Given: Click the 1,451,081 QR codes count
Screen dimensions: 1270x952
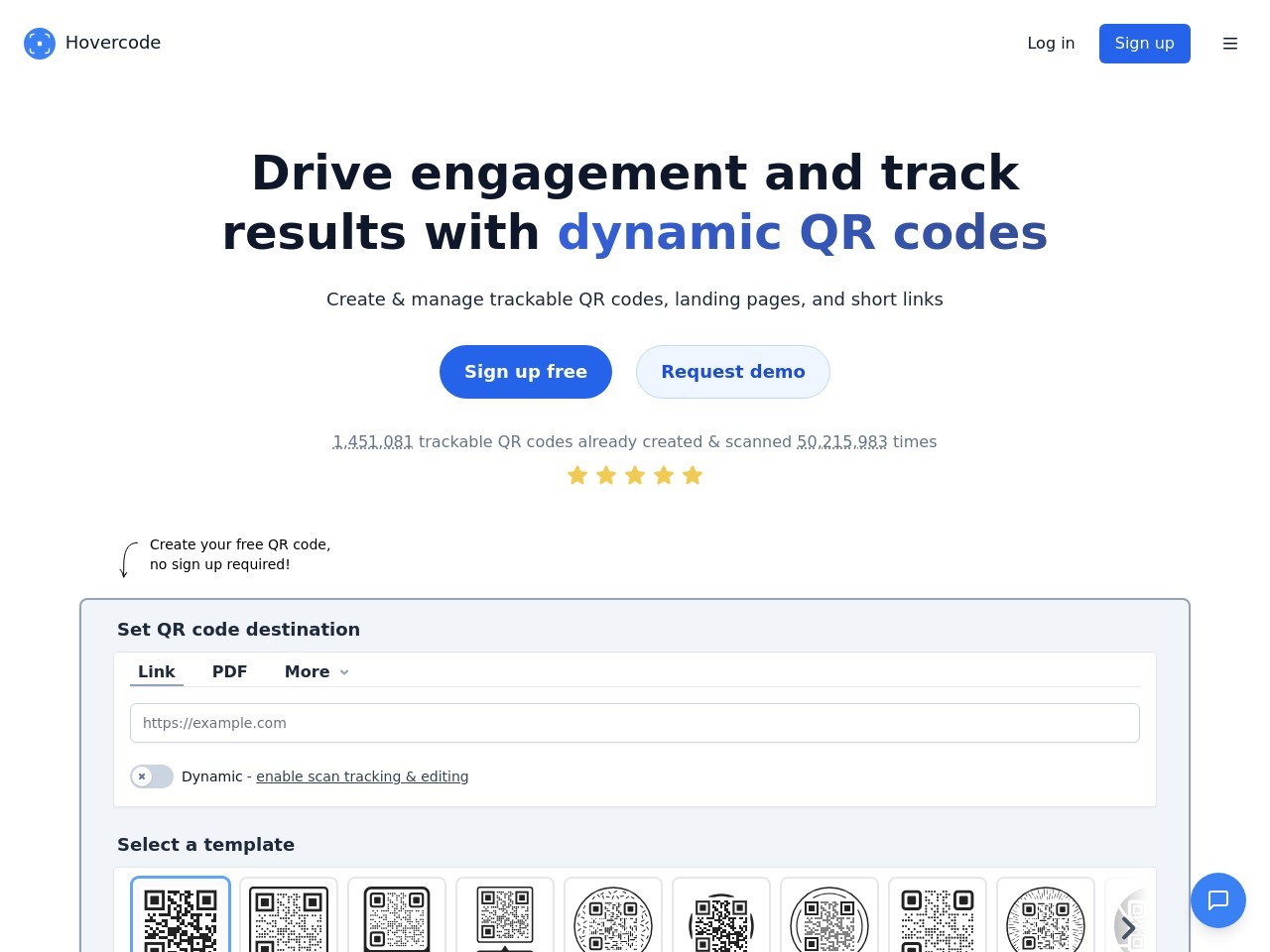Looking at the screenshot, I should [372, 442].
